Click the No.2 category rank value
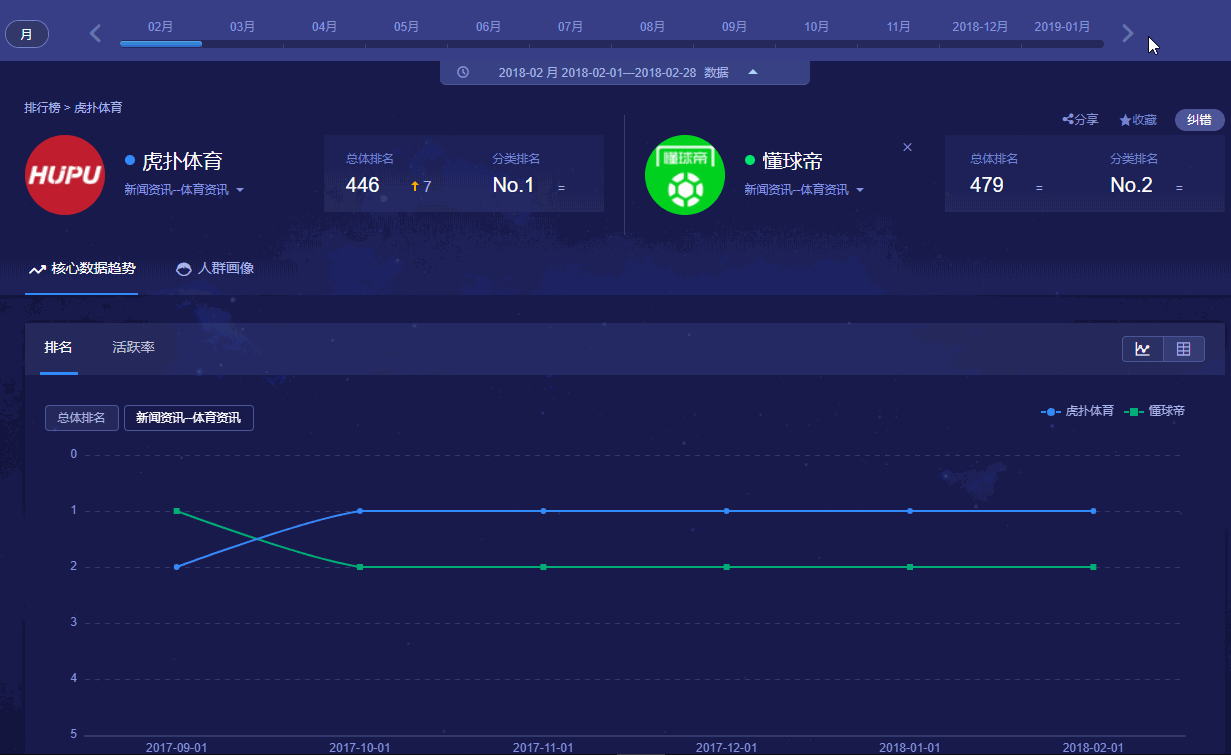Viewport: 1231px width, 755px height. [1131, 185]
